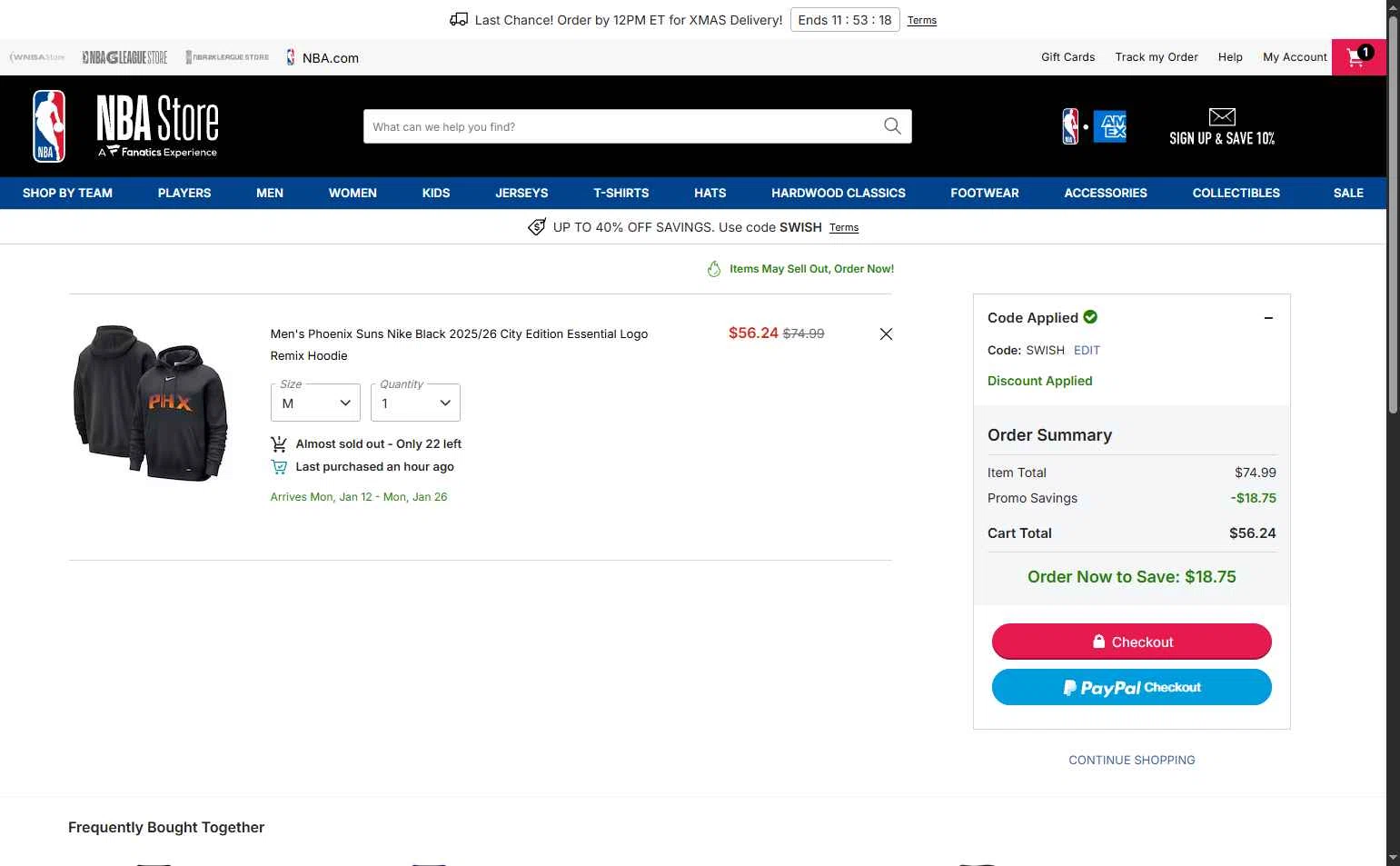Click the countdown timer Ends 11:53:18

click(845, 20)
